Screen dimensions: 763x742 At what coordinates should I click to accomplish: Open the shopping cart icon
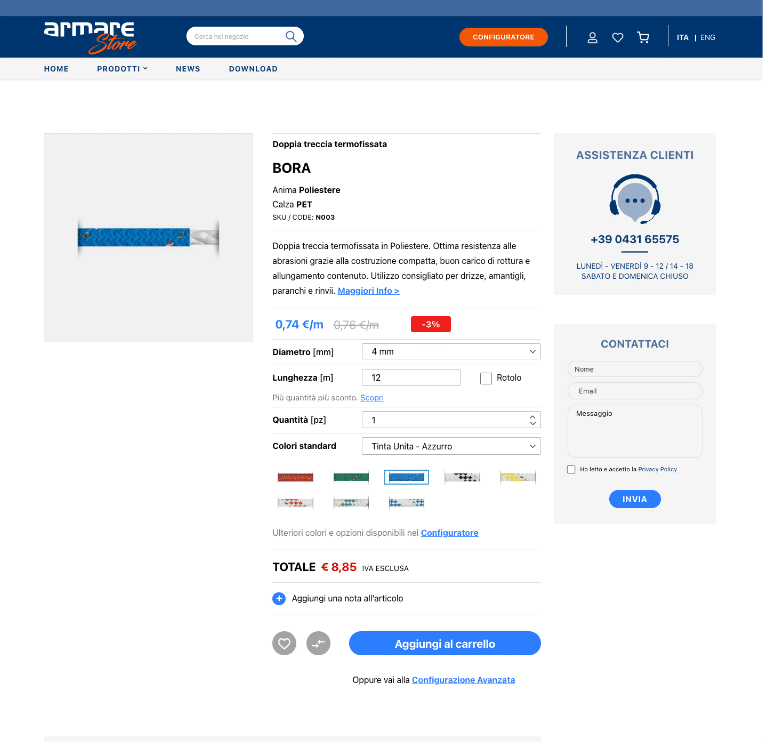click(643, 37)
